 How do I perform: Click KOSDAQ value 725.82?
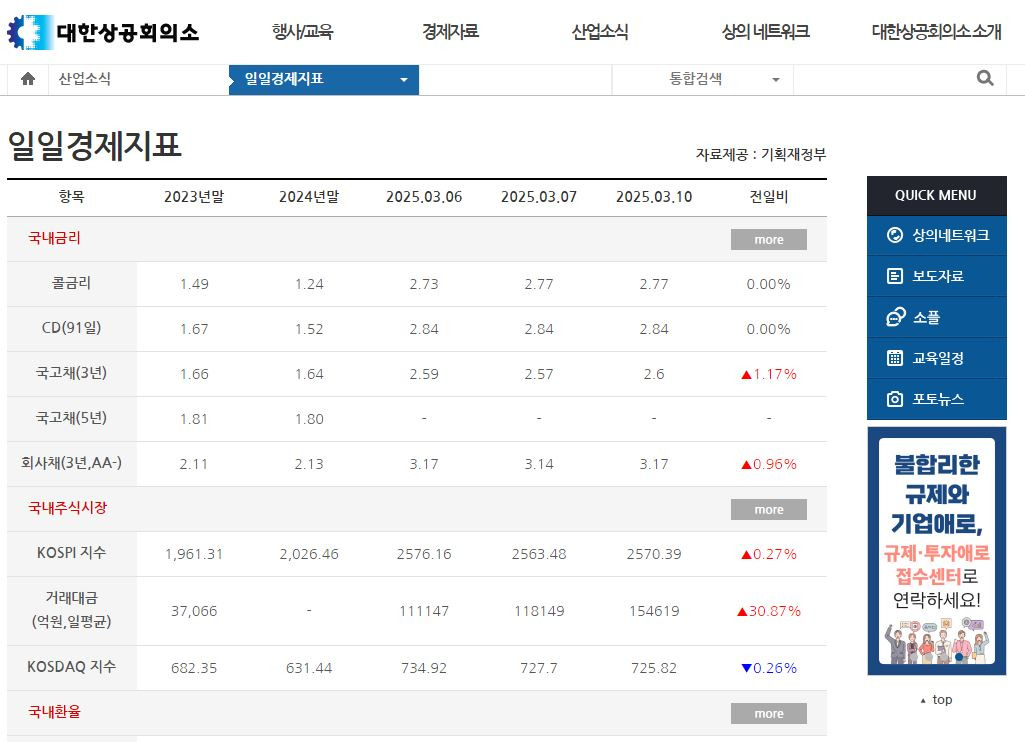[654, 668]
